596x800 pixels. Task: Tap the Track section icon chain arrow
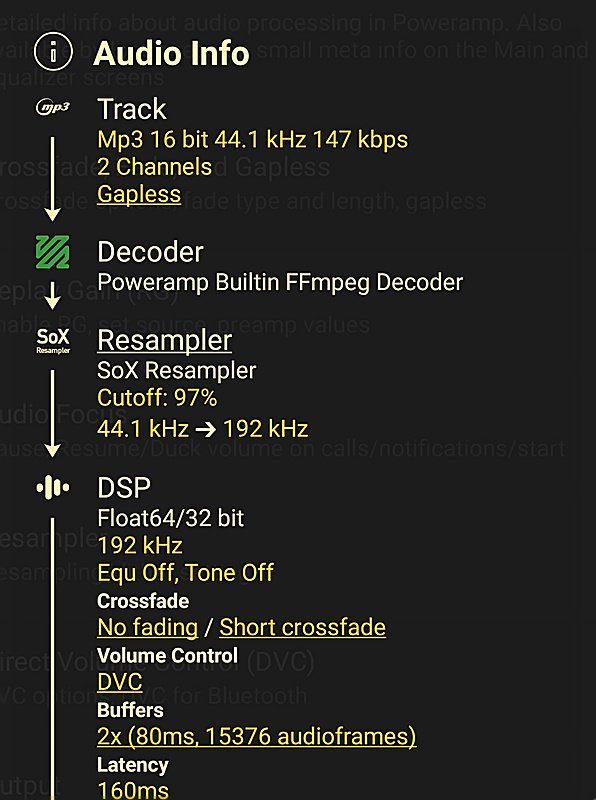pos(51,175)
